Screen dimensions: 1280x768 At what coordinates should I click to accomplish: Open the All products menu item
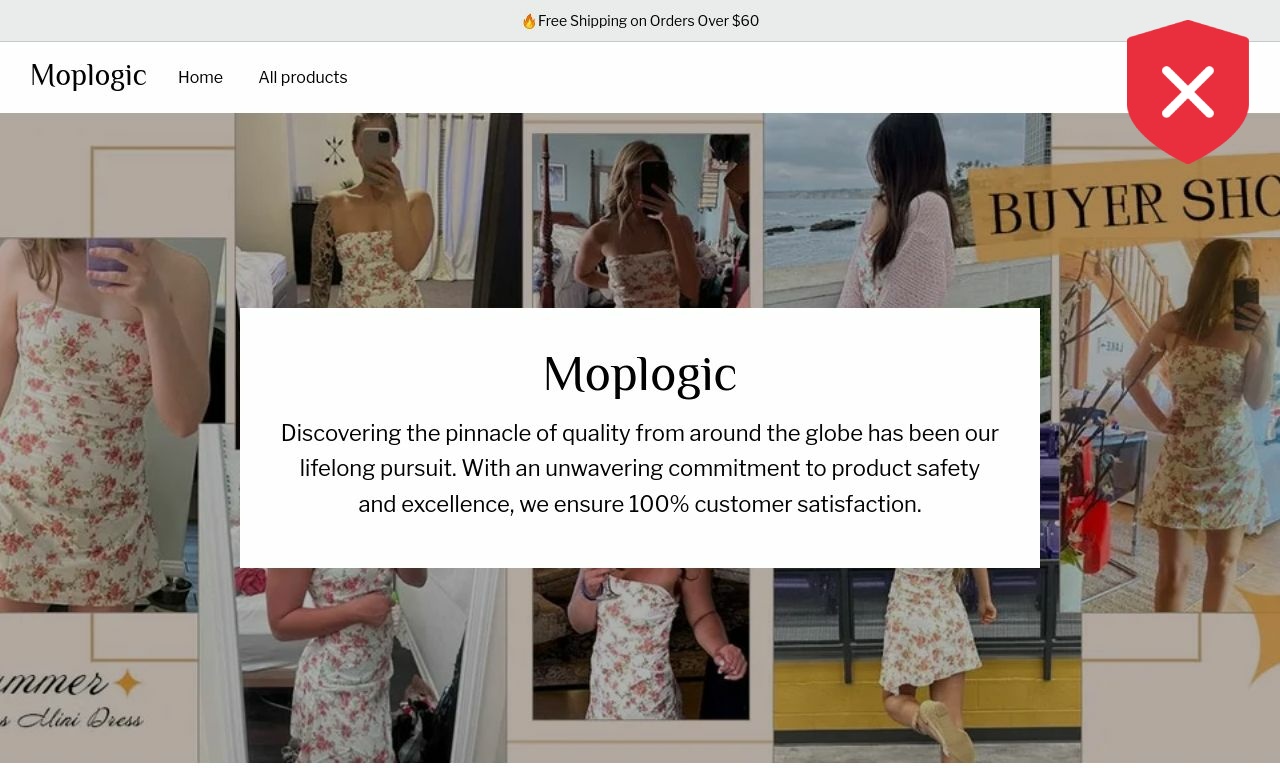tap(303, 77)
